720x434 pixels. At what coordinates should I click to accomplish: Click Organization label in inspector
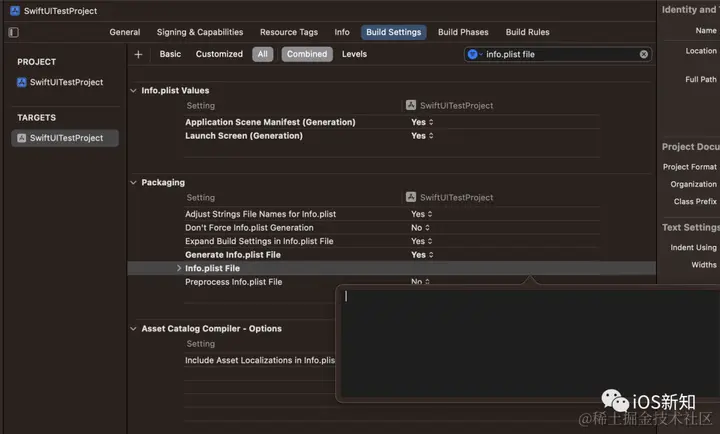coord(693,184)
